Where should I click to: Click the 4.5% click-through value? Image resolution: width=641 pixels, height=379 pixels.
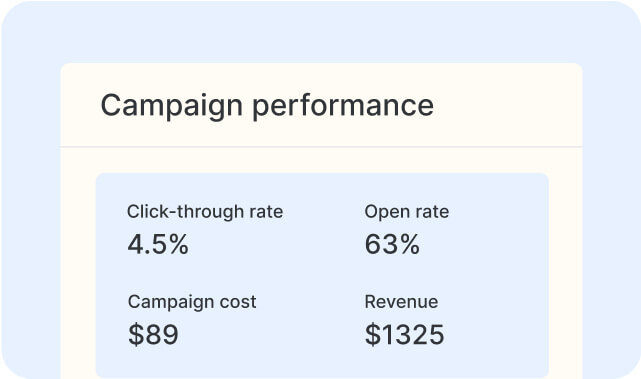tap(158, 244)
